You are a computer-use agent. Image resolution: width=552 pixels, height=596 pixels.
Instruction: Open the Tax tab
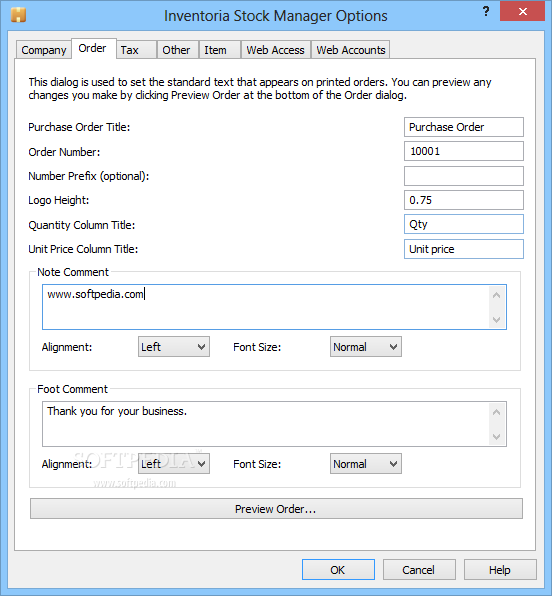click(136, 50)
